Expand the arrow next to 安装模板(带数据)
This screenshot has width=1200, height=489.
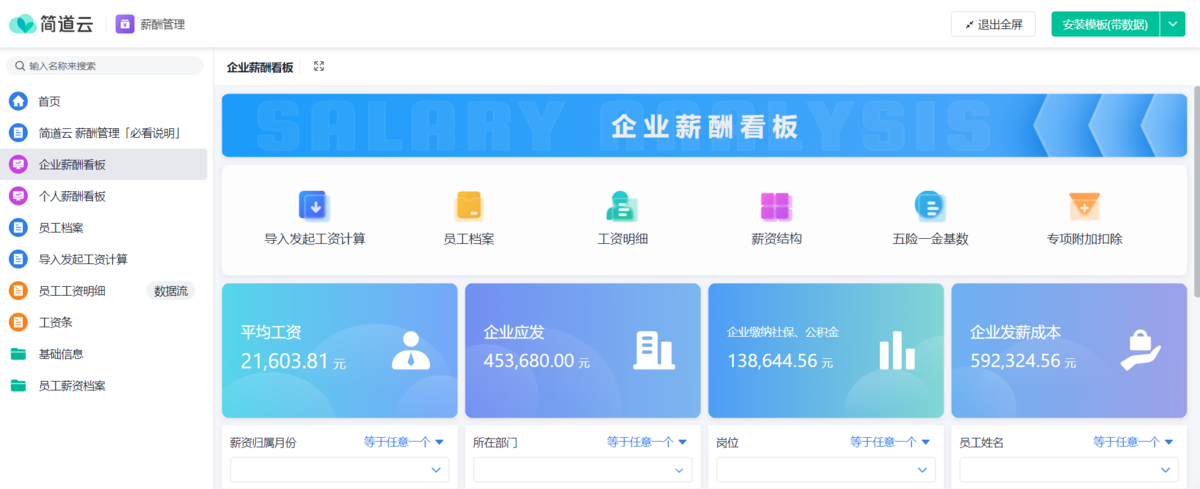pyautogui.click(x=1172, y=24)
